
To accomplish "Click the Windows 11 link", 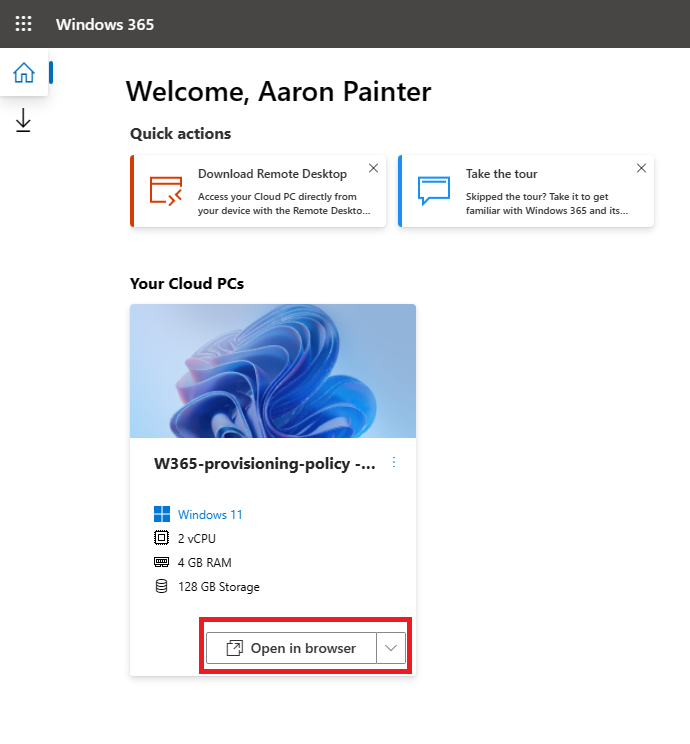I will click(x=210, y=514).
